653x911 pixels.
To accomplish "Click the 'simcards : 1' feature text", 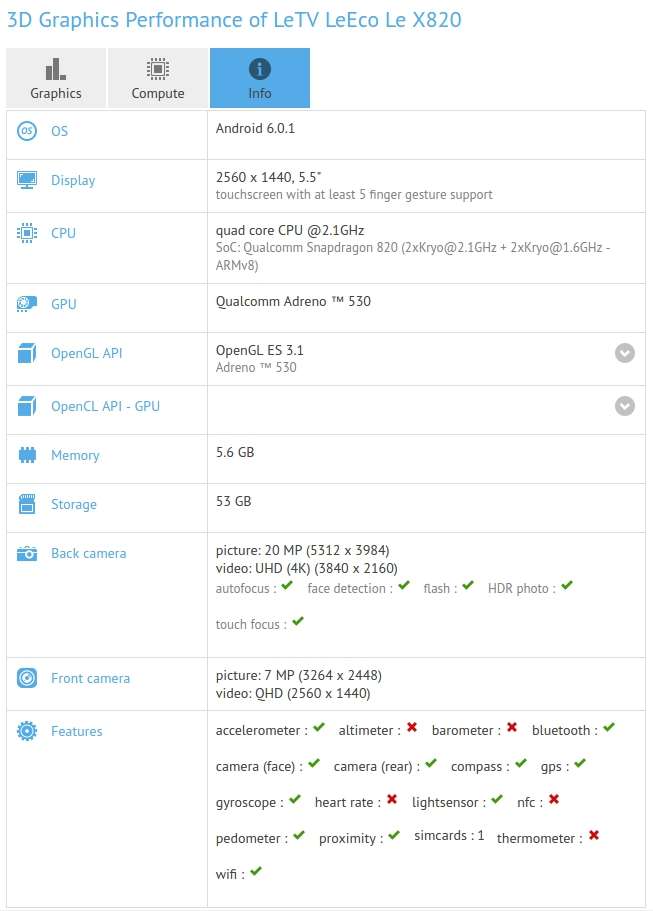I will tap(449, 835).
